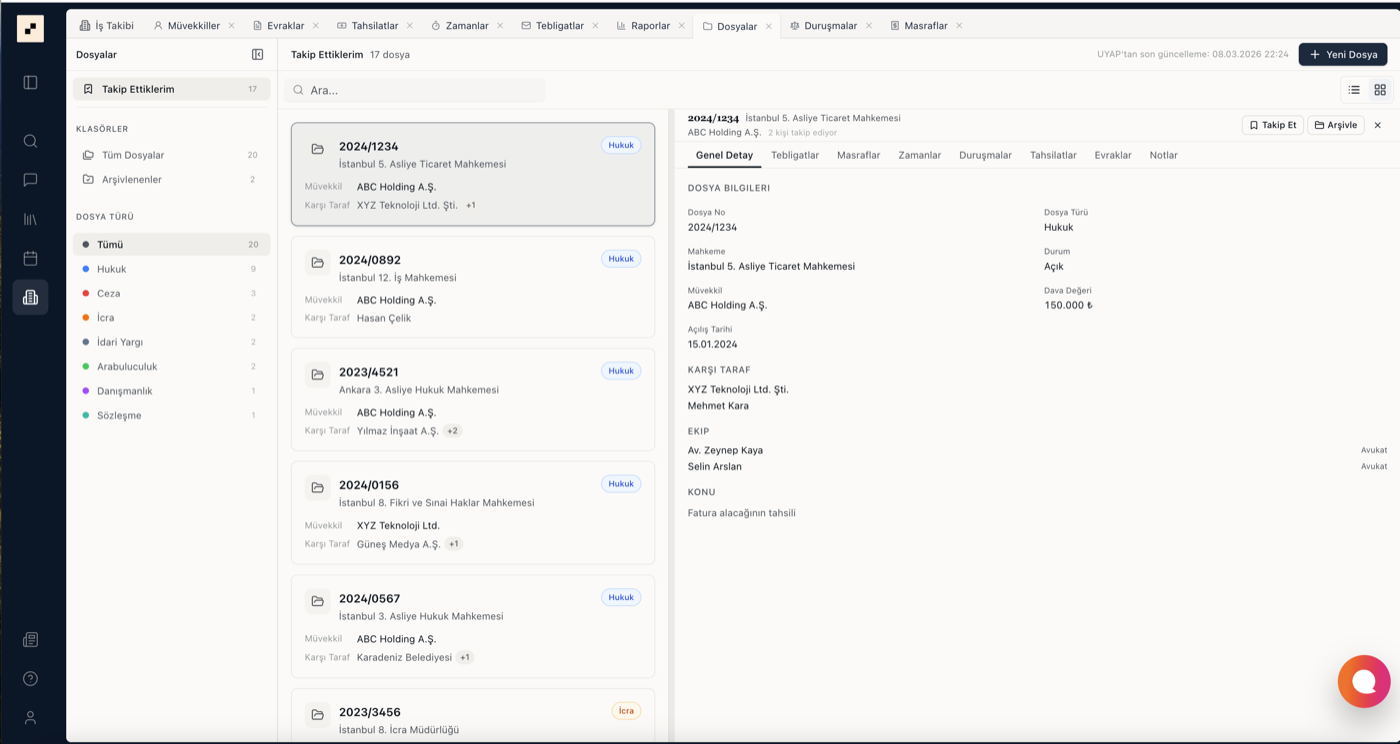Collapse the Dosyalar panel icon
Image resolution: width=1400 pixels, height=744 pixels.
pyautogui.click(x=257, y=55)
